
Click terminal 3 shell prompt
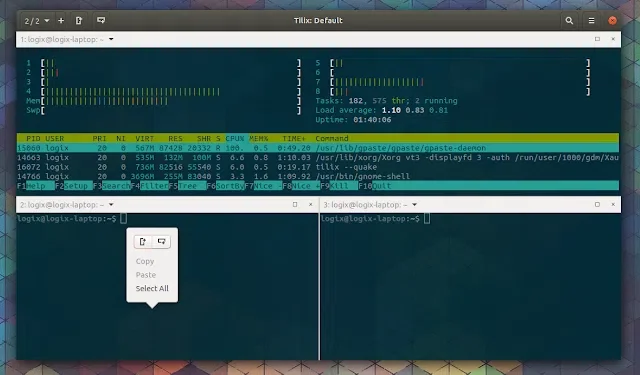370,219
